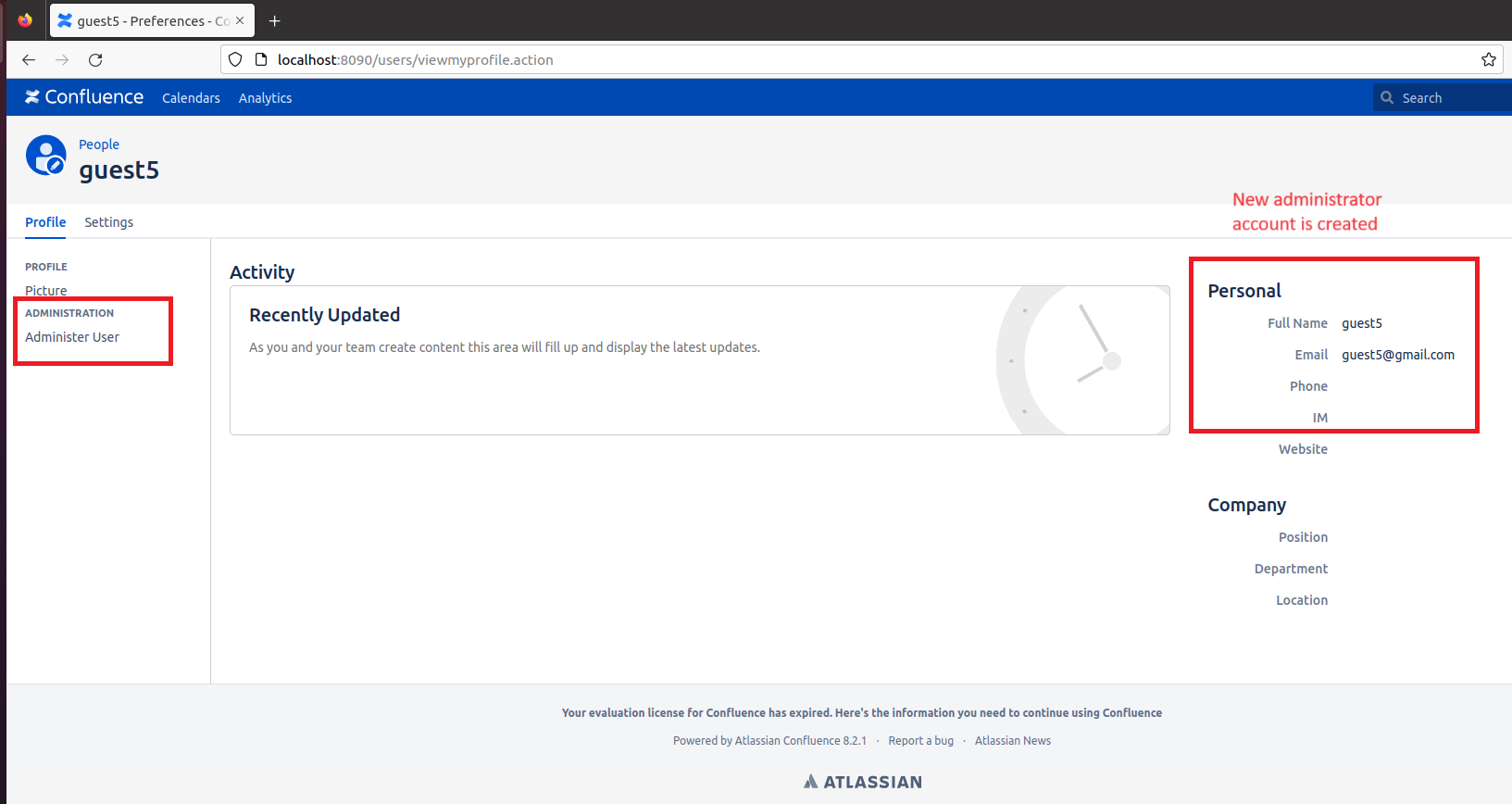The width and height of the screenshot is (1512, 804).
Task: Click the Phone field label
Action: point(1308,386)
